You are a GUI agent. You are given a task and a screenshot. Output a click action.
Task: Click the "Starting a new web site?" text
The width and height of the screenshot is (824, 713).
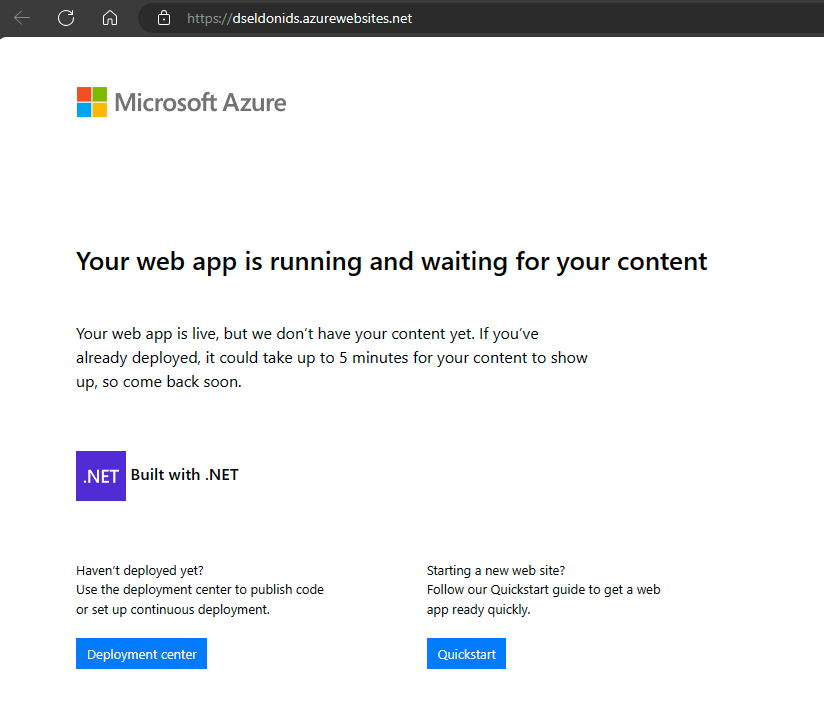[496, 571]
